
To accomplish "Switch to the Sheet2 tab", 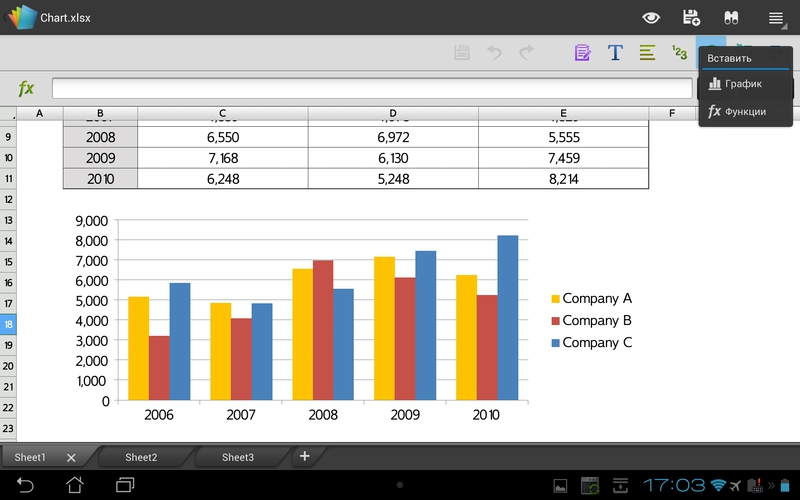I will click(x=141, y=457).
